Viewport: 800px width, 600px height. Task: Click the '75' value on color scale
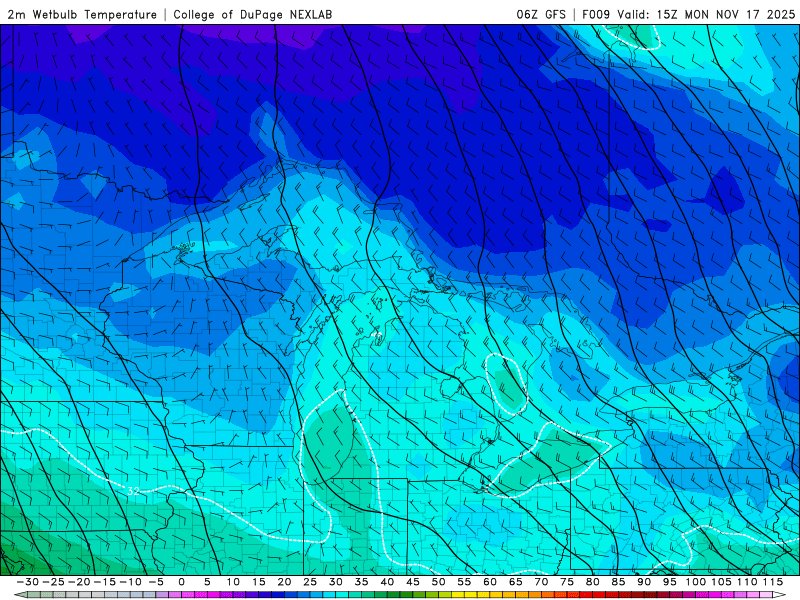pyautogui.click(x=567, y=582)
